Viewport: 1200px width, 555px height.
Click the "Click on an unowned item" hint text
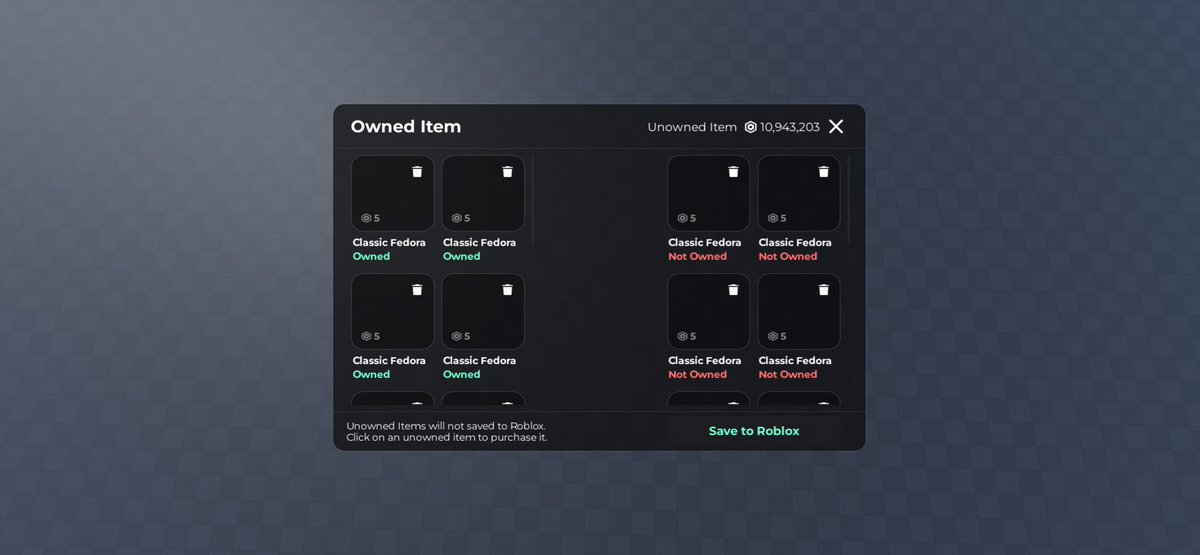pyautogui.click(x=447, y=438)
